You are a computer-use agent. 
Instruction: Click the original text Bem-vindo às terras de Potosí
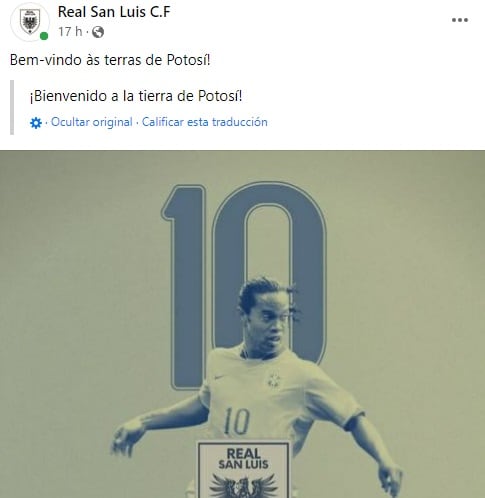110,60
